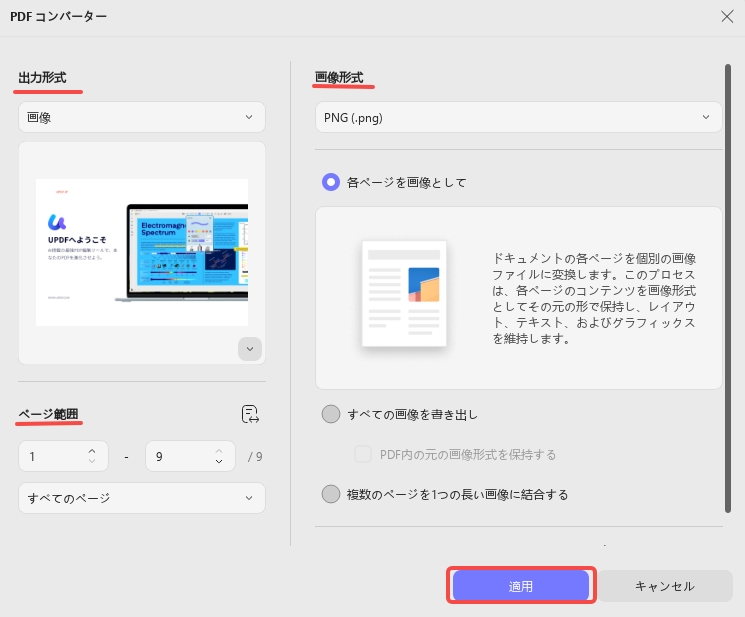Click the 適用 apply button
The width and height of the screenshot is (745, 617).
(x=521, y=586)
